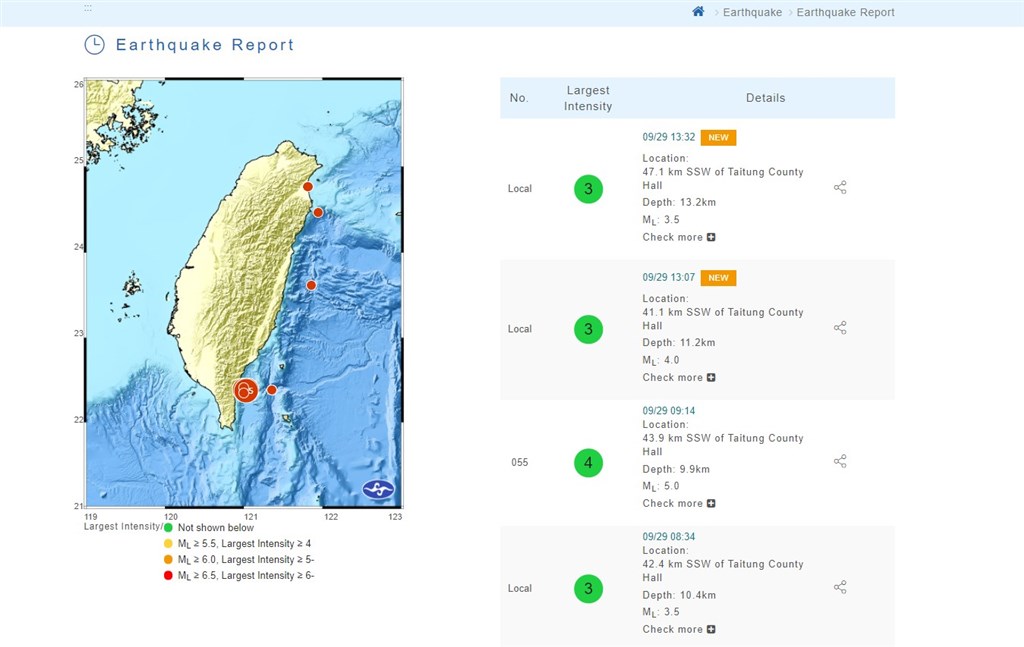Click the clock icon beside Earthquake Report

click(95, 44)
